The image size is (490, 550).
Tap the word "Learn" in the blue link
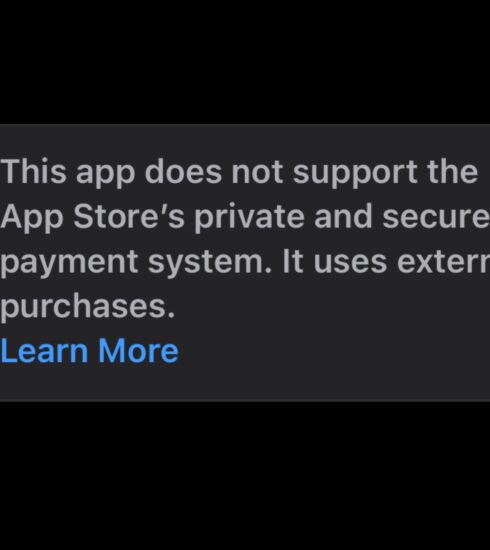coord(45,350)
